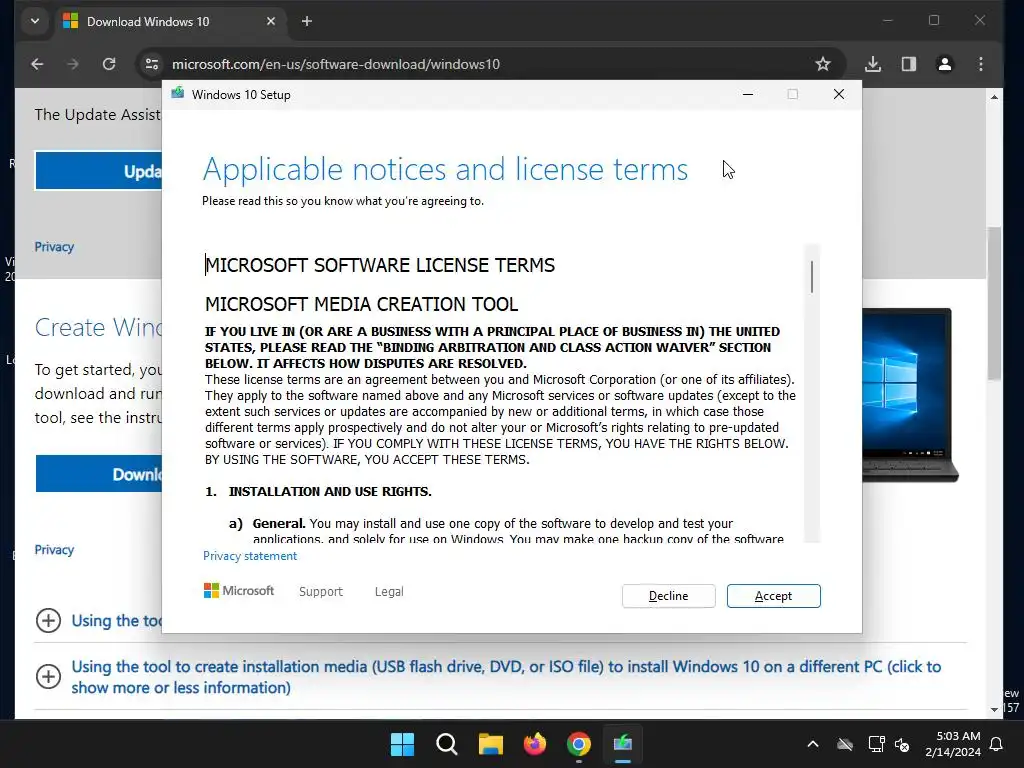The image size is (1024, 768).
Task: Click the Windows 10 laptop image on webpage
Action: click(910, 396)
